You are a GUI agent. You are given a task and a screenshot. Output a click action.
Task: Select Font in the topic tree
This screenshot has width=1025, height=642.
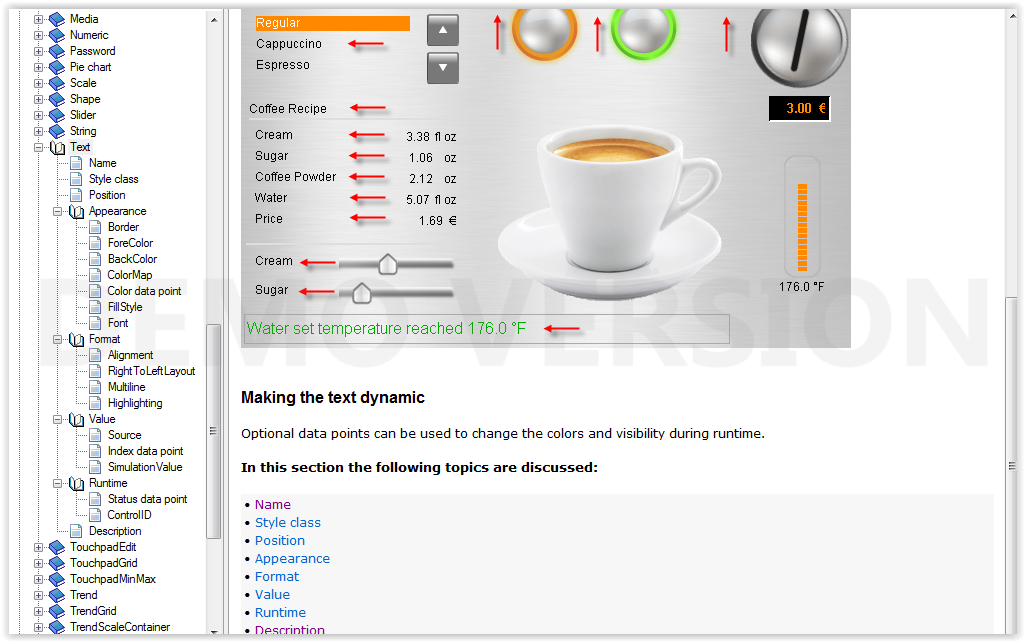point(118,323)
